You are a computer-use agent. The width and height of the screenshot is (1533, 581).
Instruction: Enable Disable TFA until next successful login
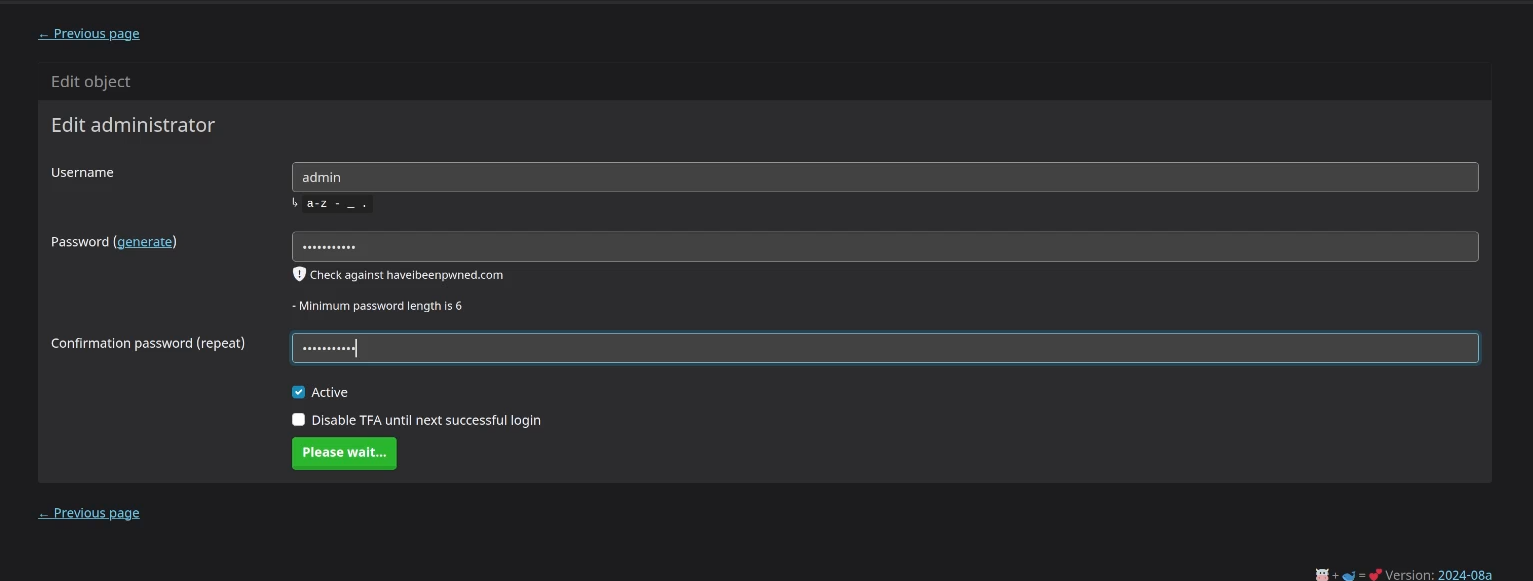(x=298, y=420)
